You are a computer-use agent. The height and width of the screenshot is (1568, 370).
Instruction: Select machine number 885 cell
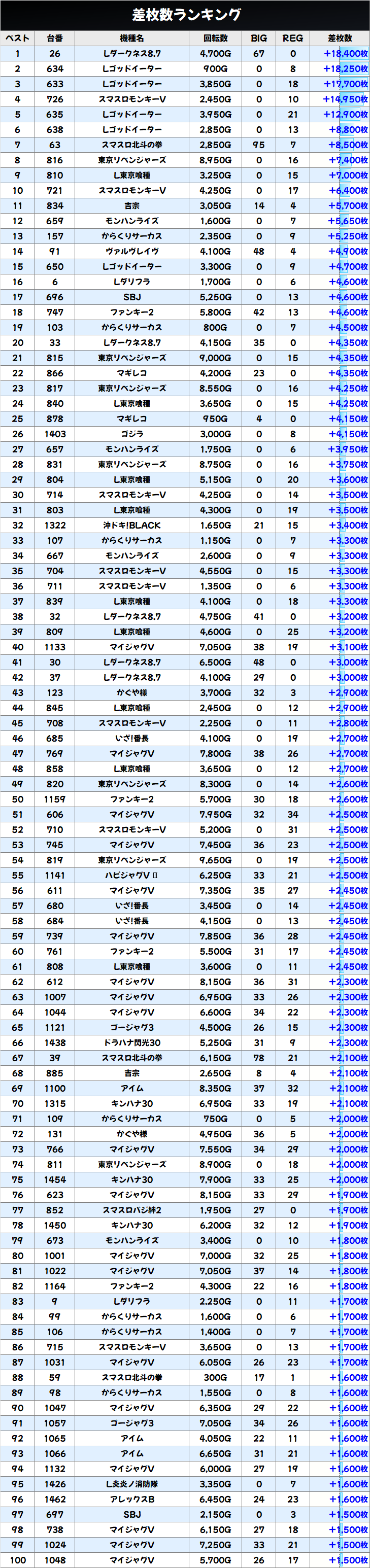[x=55, y=1073]
